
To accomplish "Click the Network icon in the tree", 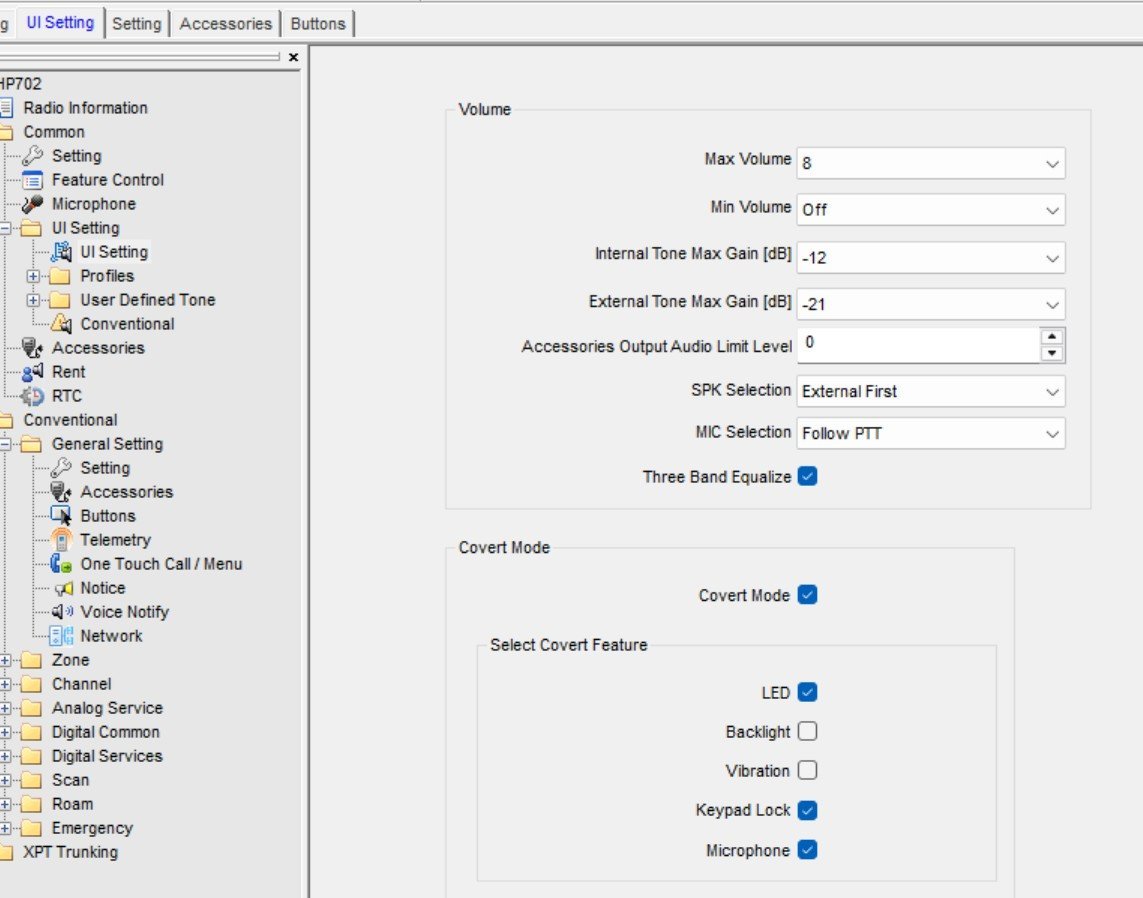I will (x=62, y=636).
